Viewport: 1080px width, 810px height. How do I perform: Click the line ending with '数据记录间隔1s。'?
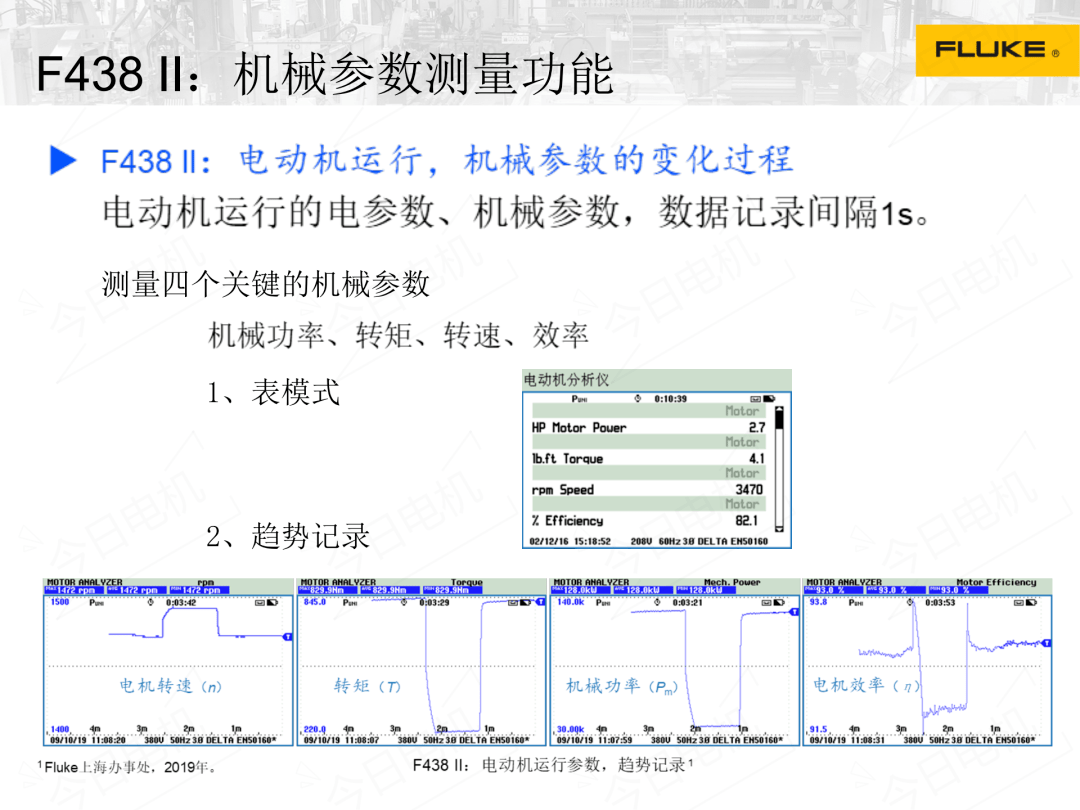click(516, 211)
